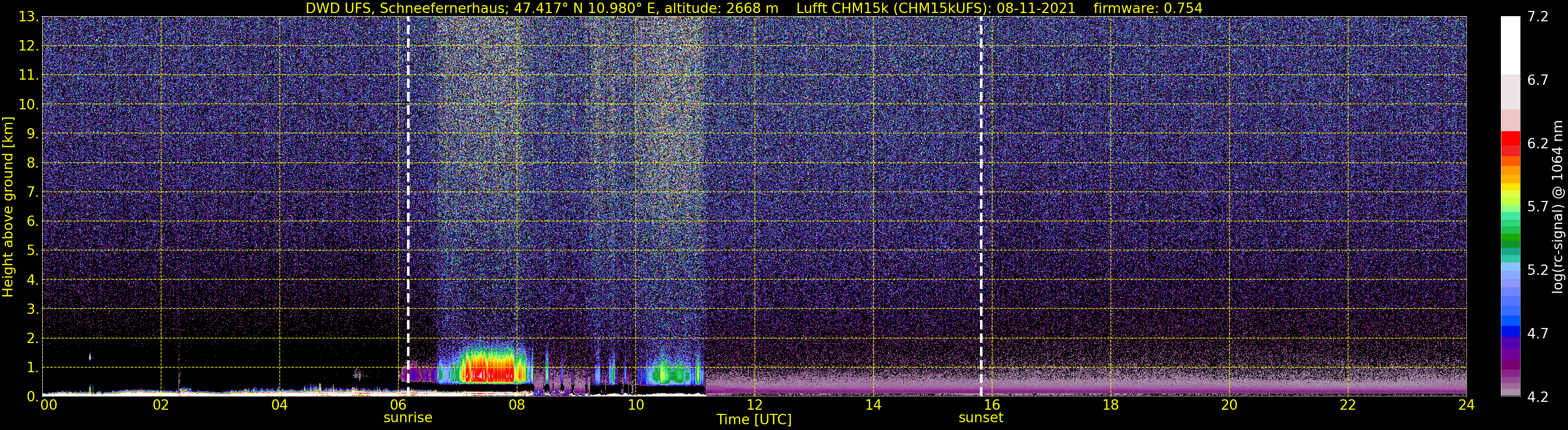Click the 6.2 colorbar tick value
The width and height of the screenshot is (1568, 430).
coord(1538,143)
